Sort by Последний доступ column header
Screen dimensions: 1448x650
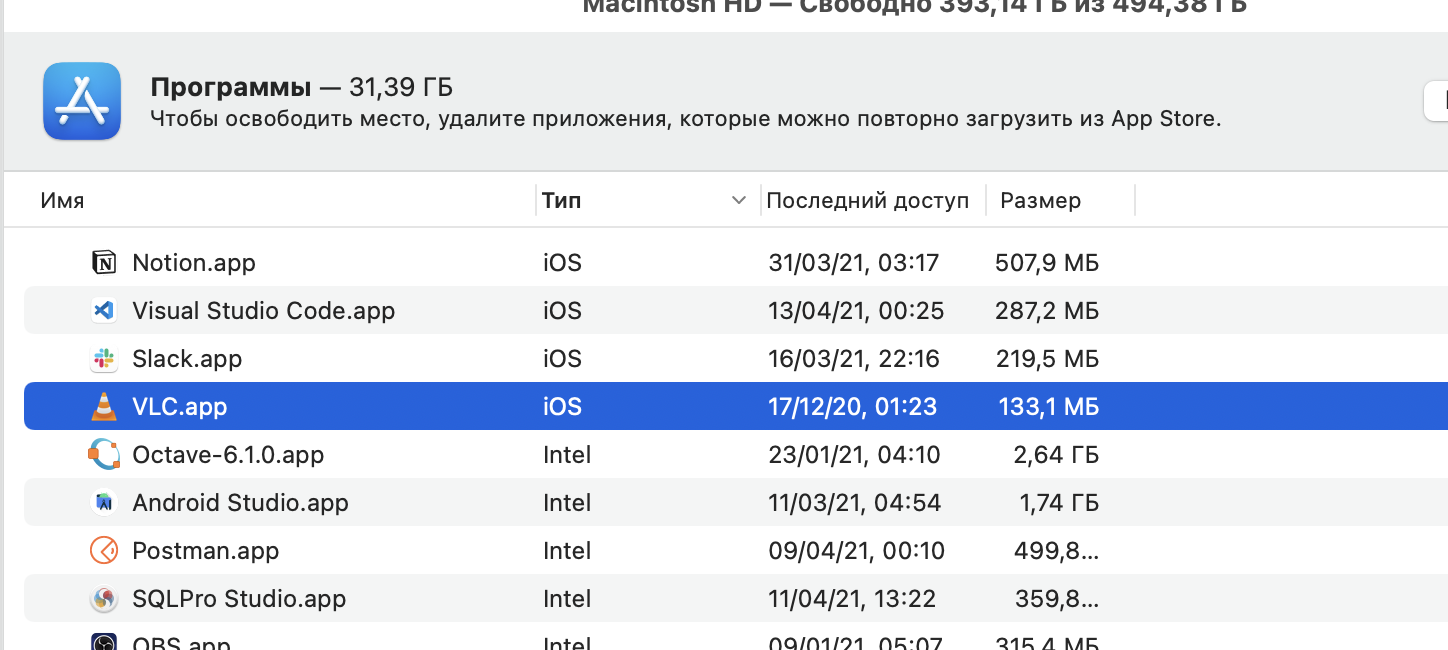(x=867, y=200)
